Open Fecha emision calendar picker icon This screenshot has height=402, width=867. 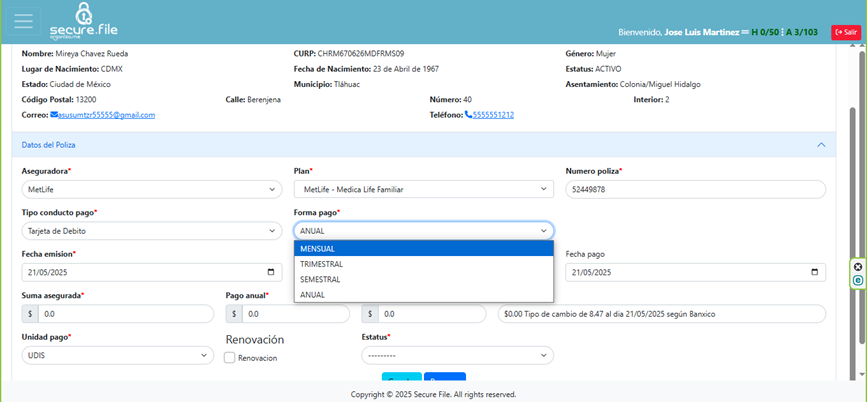[x=271, y=272]
